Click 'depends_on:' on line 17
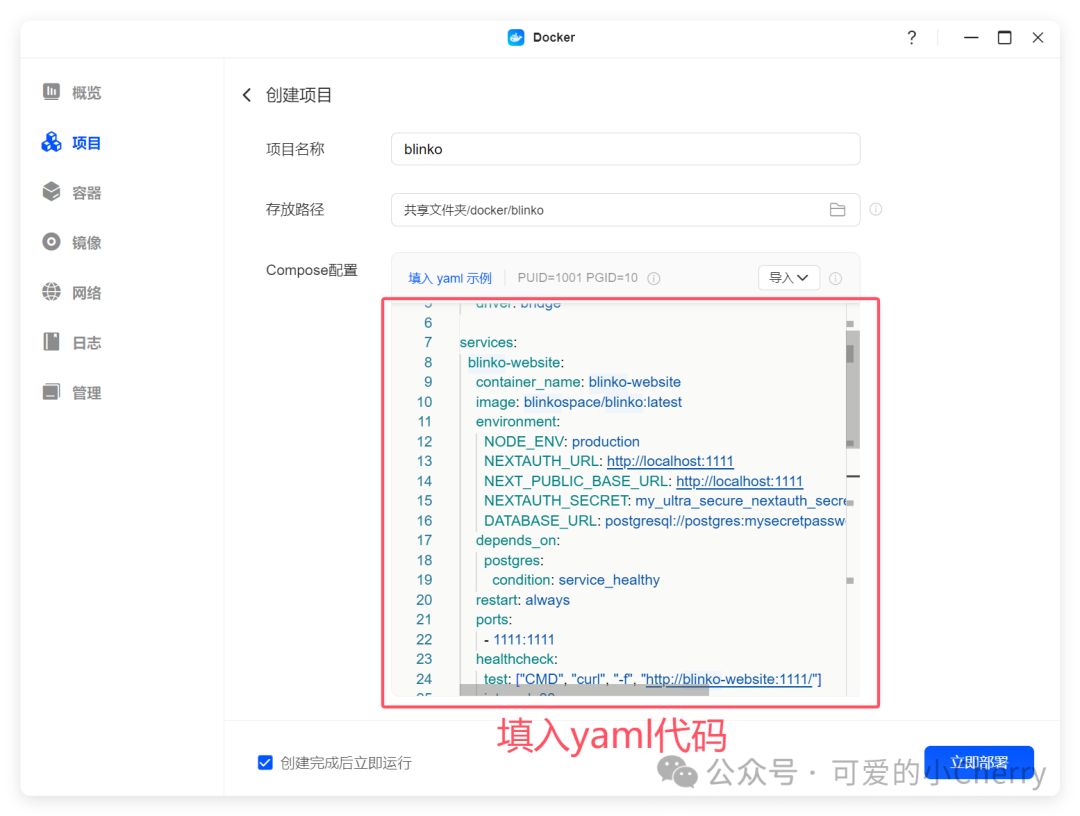The width and height of the screenshot is (1080, 816). tap(518, 541)
